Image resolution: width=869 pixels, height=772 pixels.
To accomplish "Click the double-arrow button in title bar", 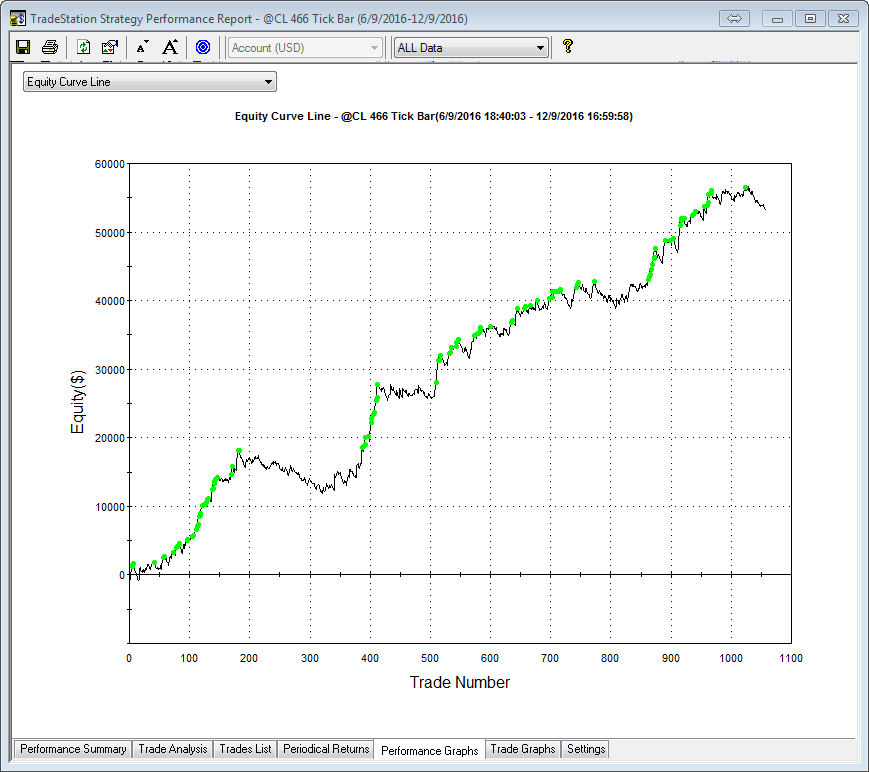I will coord(734,19).
